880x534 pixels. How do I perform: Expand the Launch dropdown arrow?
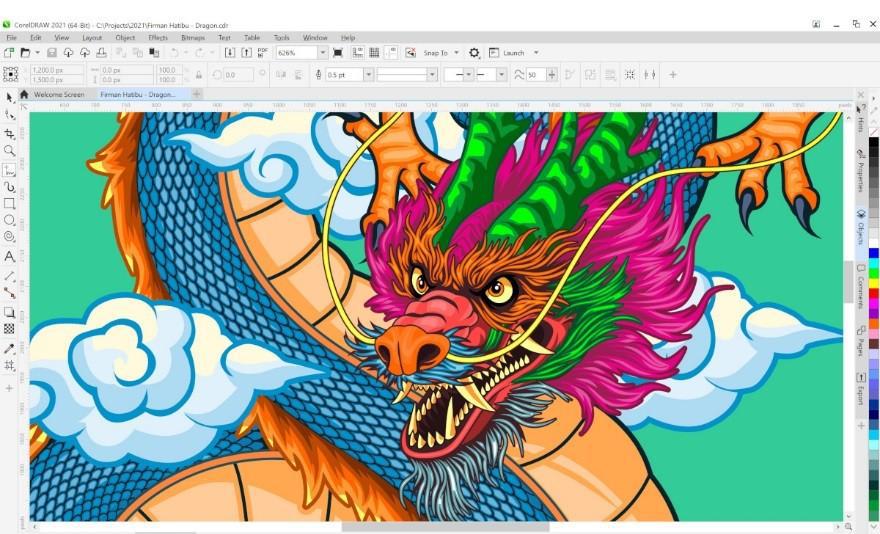(536, 53)
